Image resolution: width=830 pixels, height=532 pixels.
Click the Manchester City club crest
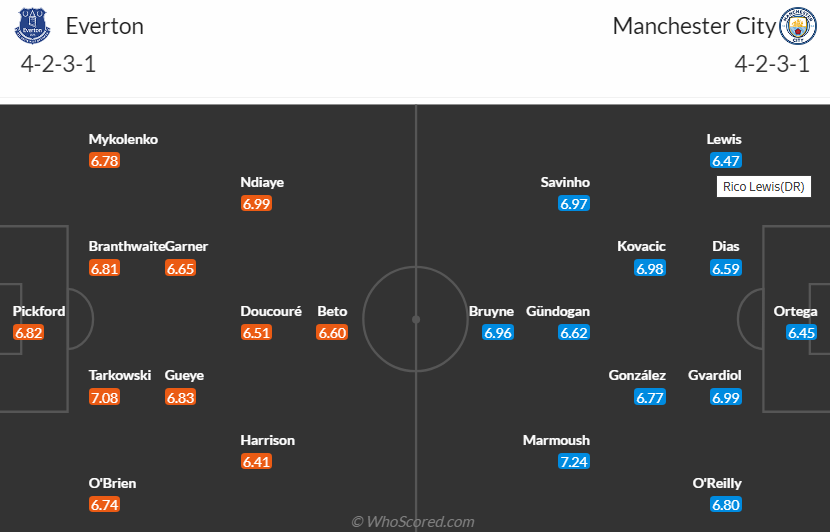(798, 27)
